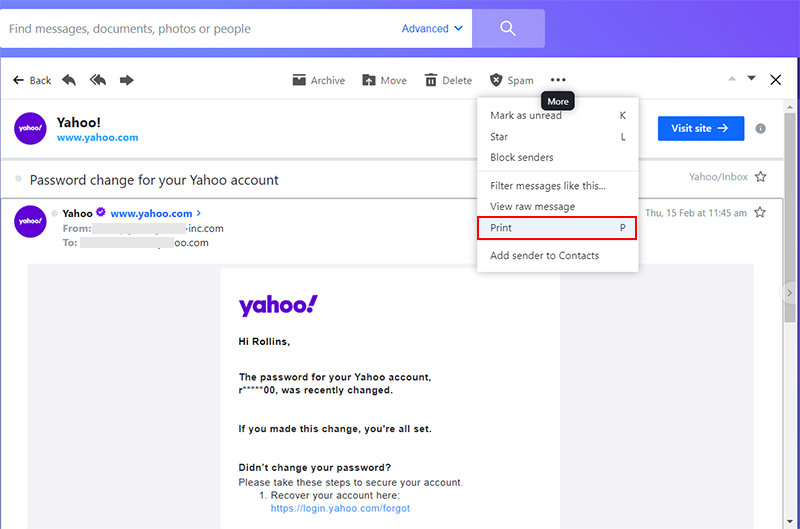Viewport: 800px width, 529px height.
Task: Click the Reply all double-arrow icon
Action: [x=97, y=80]
